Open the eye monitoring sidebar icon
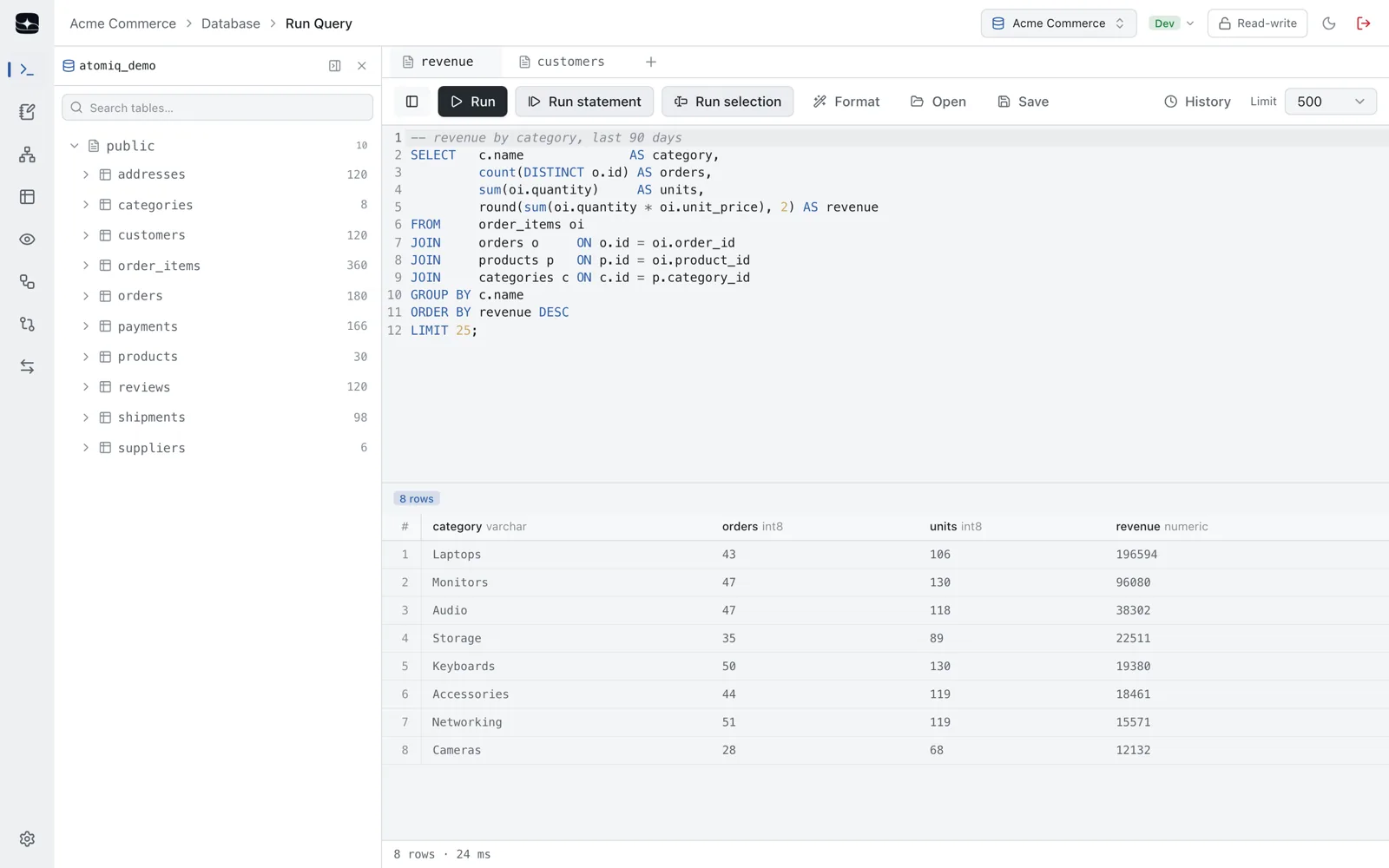 [27, 240]
